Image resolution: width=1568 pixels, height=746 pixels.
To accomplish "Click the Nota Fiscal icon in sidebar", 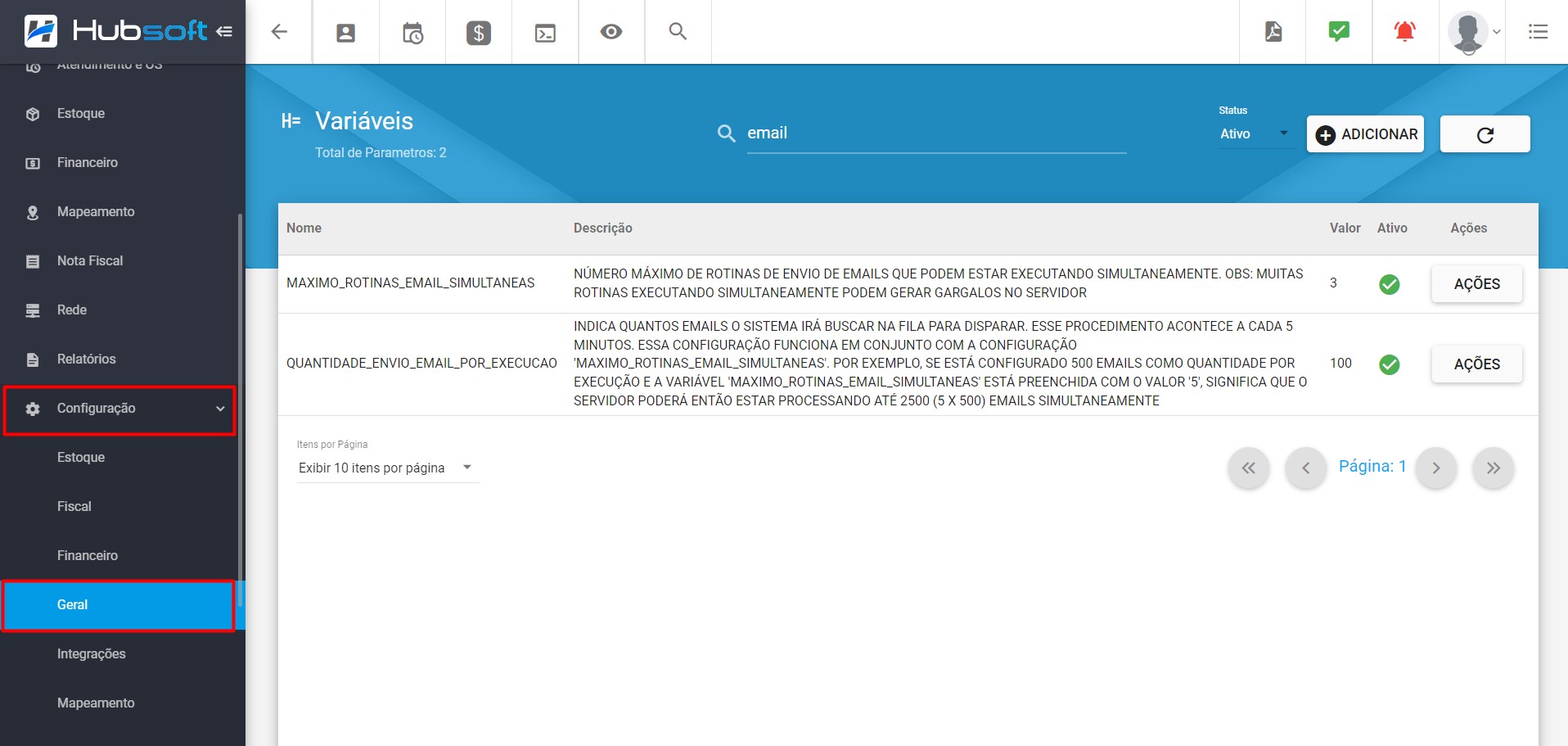I will (x=33, y=261).
